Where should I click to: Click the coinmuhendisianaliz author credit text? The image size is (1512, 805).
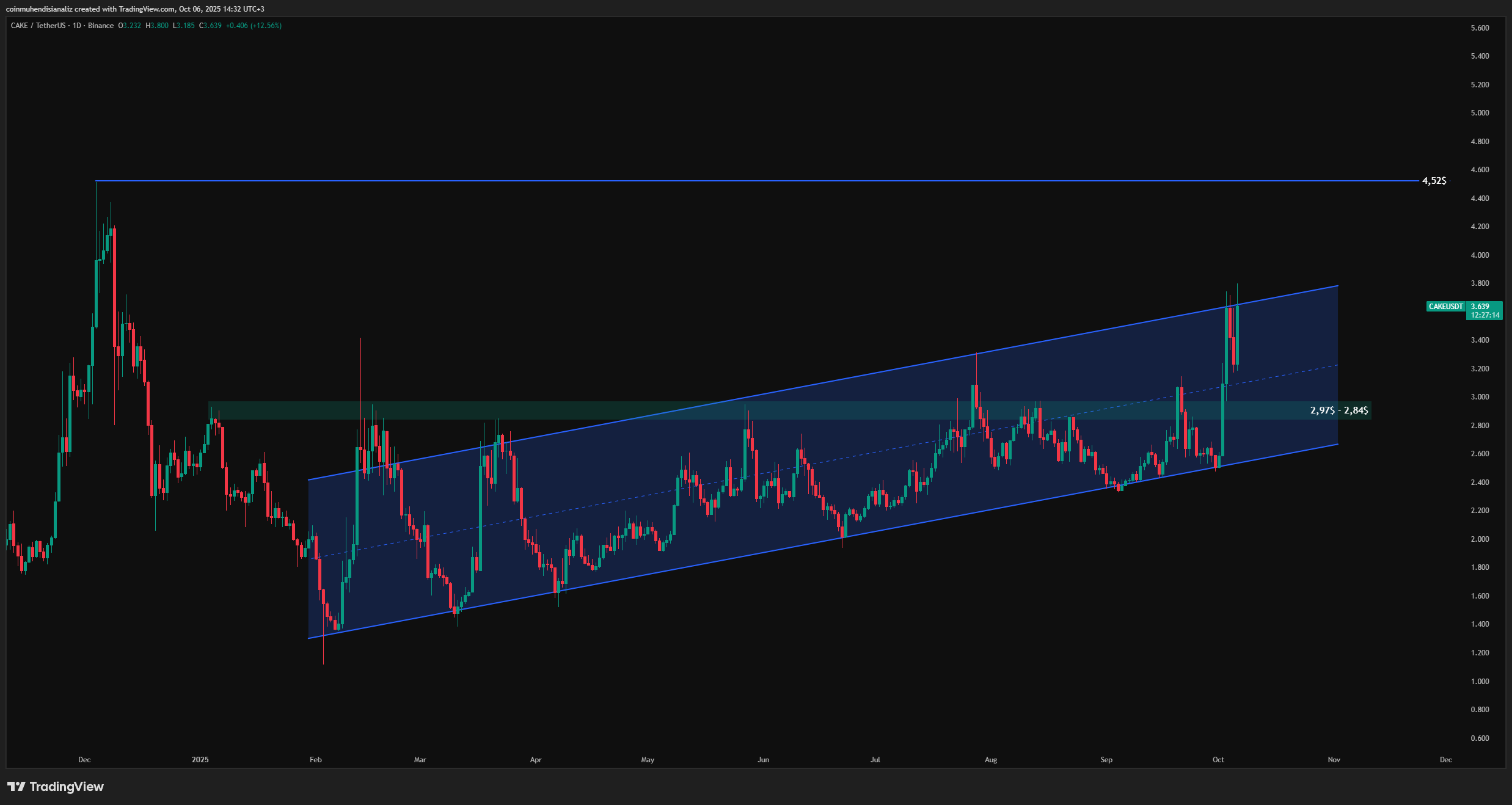pyautogui.click(x=39, y=9)
